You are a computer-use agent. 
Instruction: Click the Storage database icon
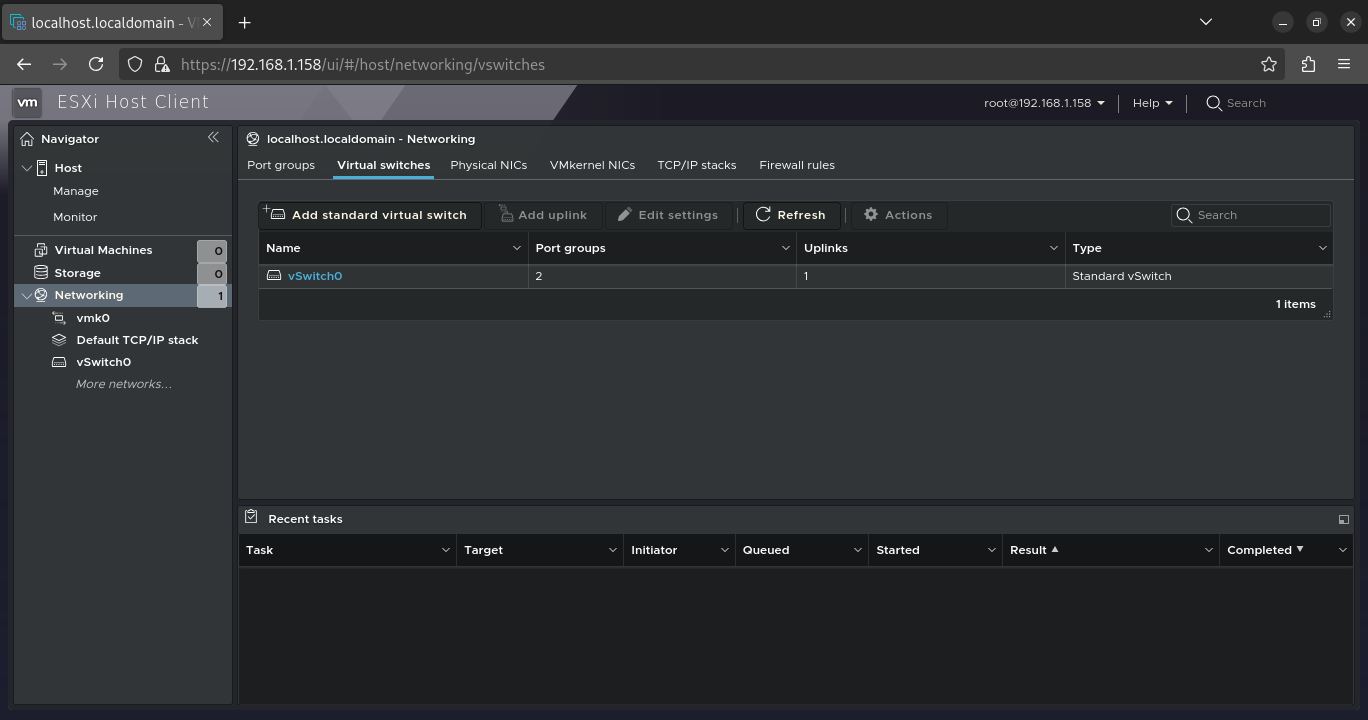coord(41,272)
